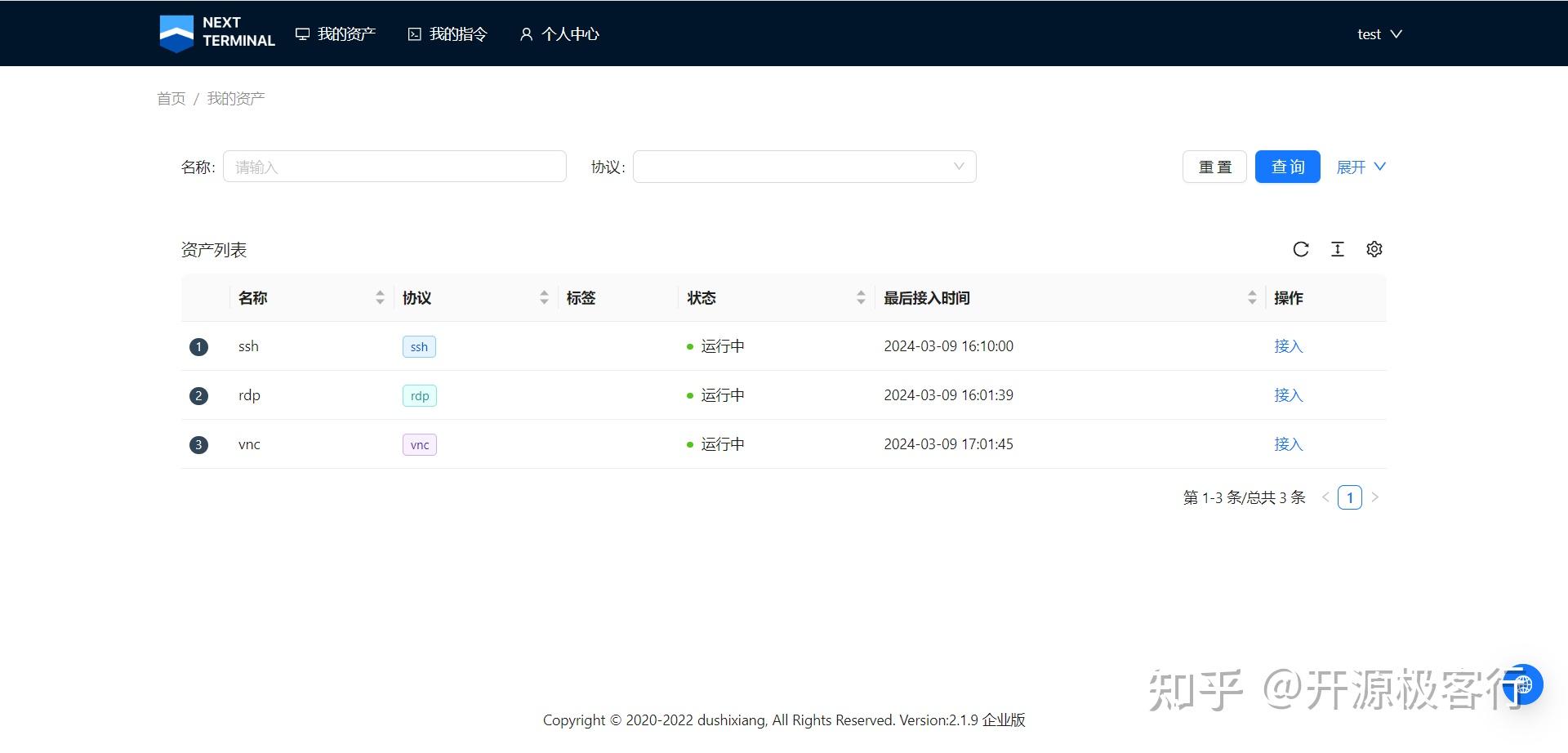This screenshot has height=753, width=1568.
Task: Click the 个人中心 user icon in navbar
Action: 525,33
